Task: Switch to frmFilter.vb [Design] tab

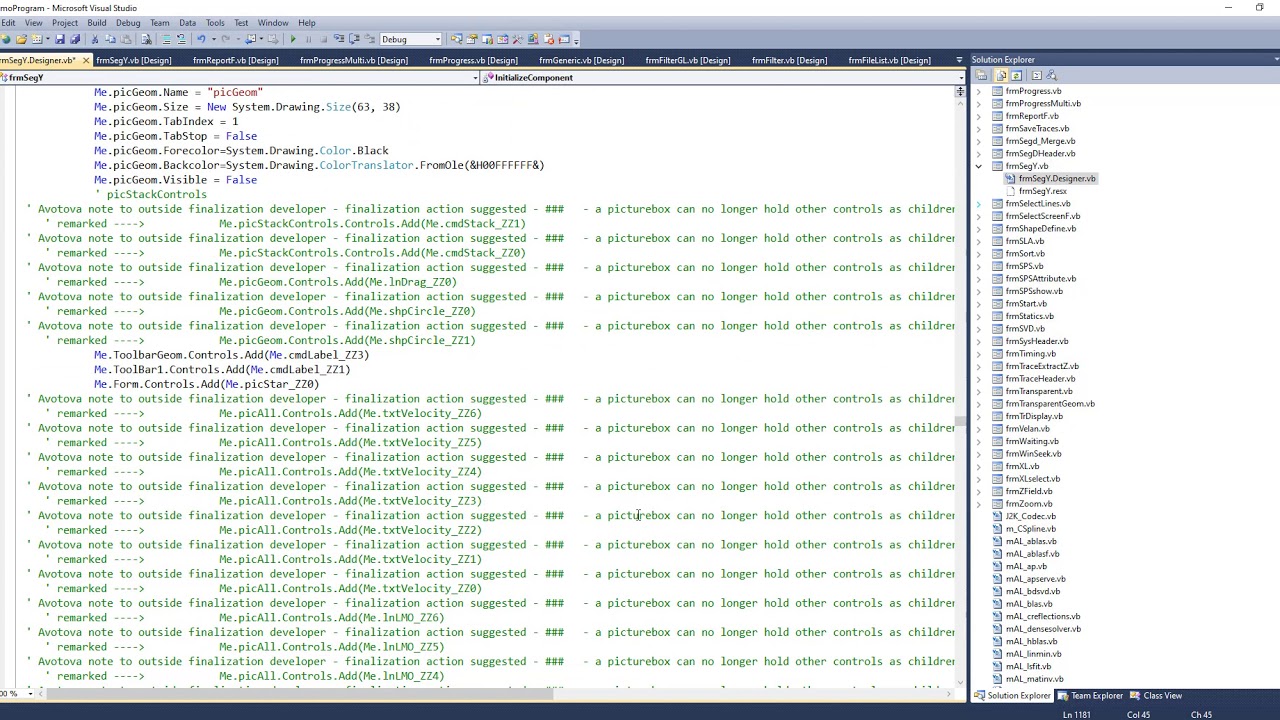Action: 789,60
